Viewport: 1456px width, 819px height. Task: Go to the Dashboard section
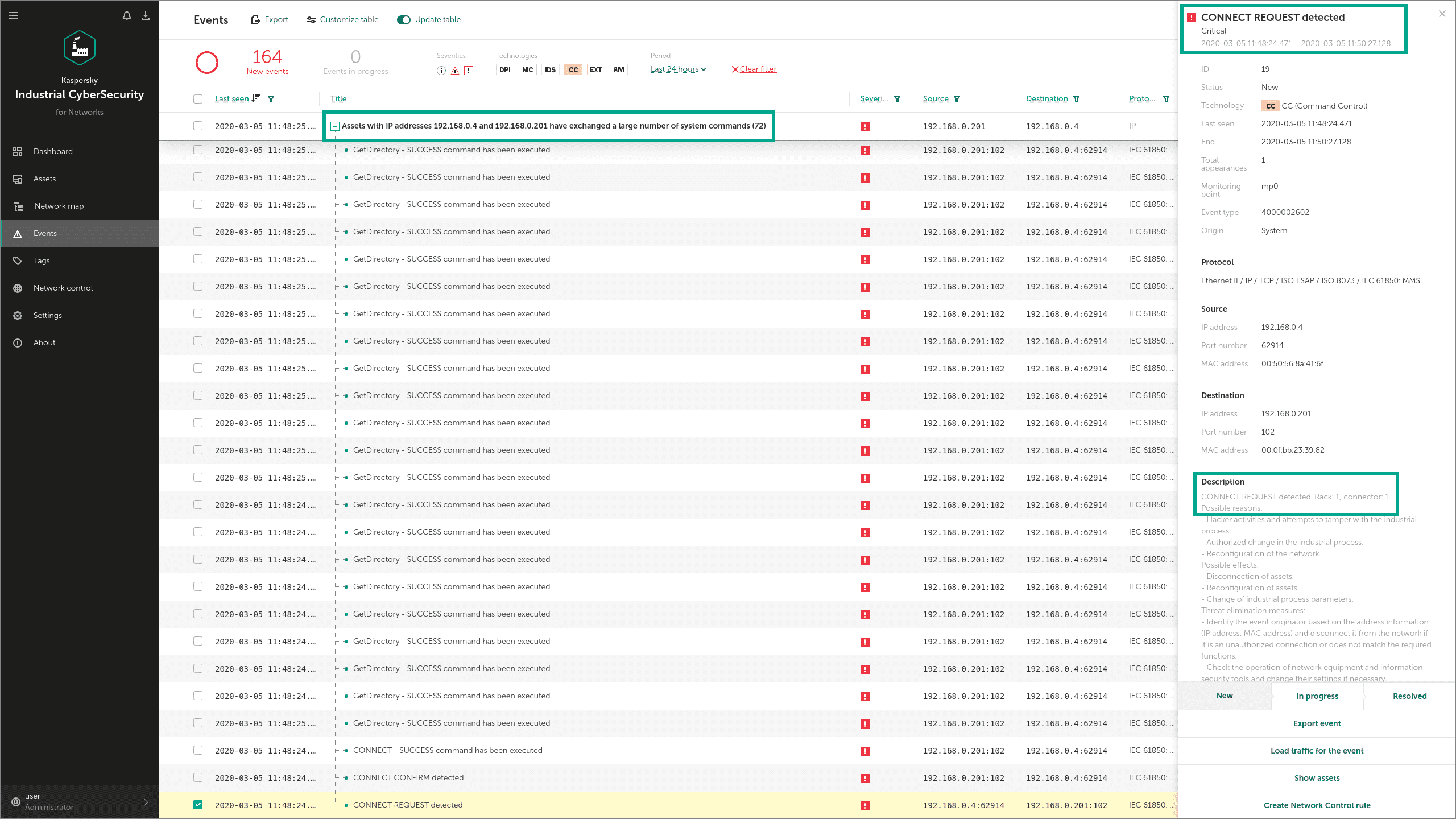(x=53, y=151)
